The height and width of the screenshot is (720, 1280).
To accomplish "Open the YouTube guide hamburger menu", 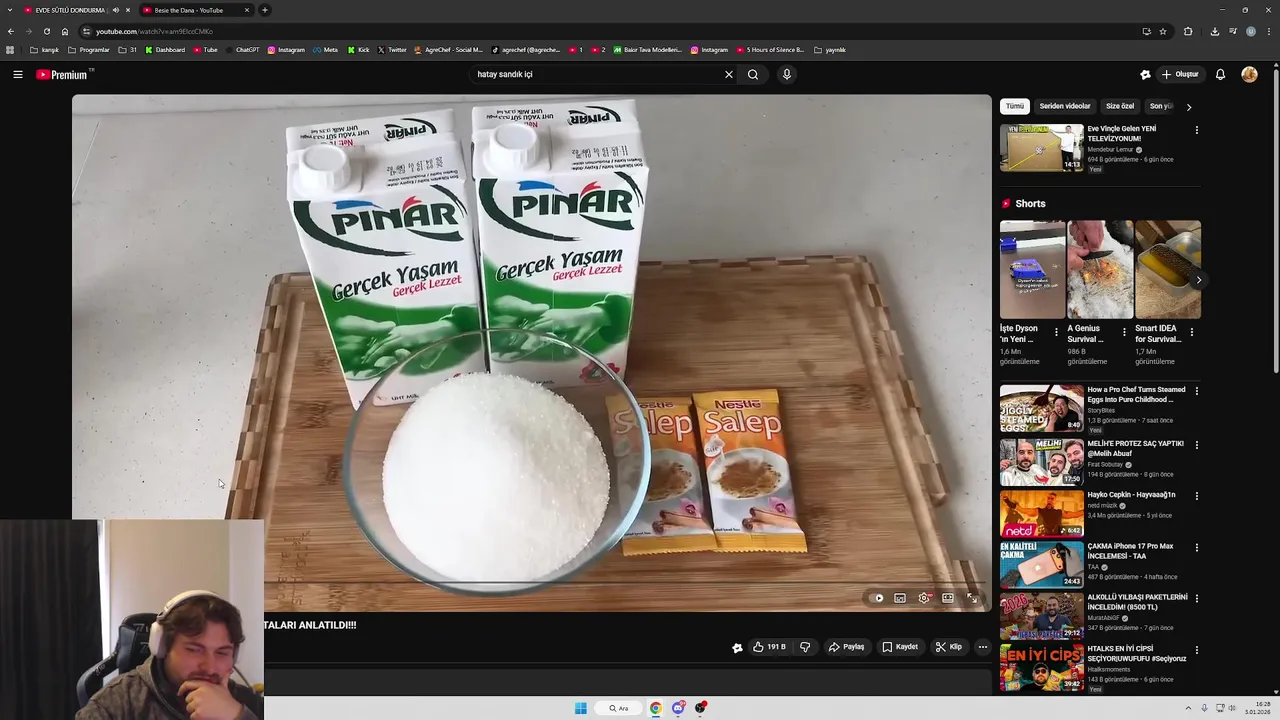I will 17,74.
